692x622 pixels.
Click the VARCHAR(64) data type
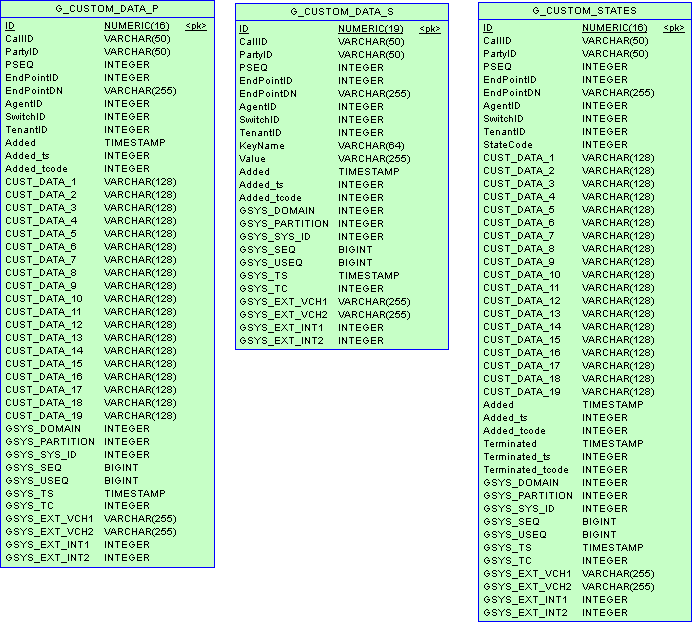tap(371, 146)
